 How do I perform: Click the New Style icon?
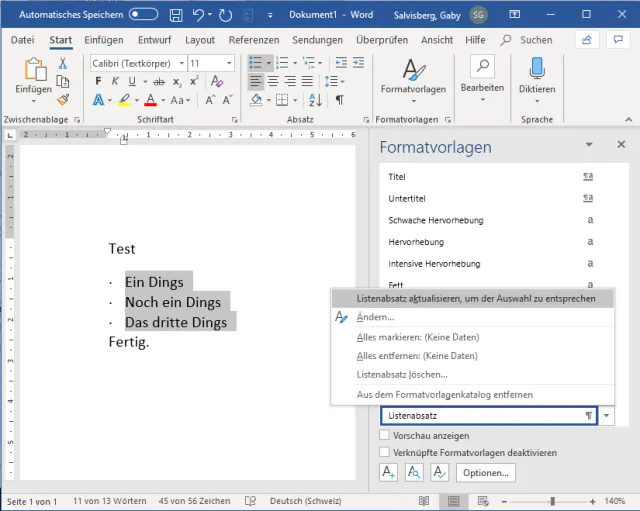click(389, 472)
